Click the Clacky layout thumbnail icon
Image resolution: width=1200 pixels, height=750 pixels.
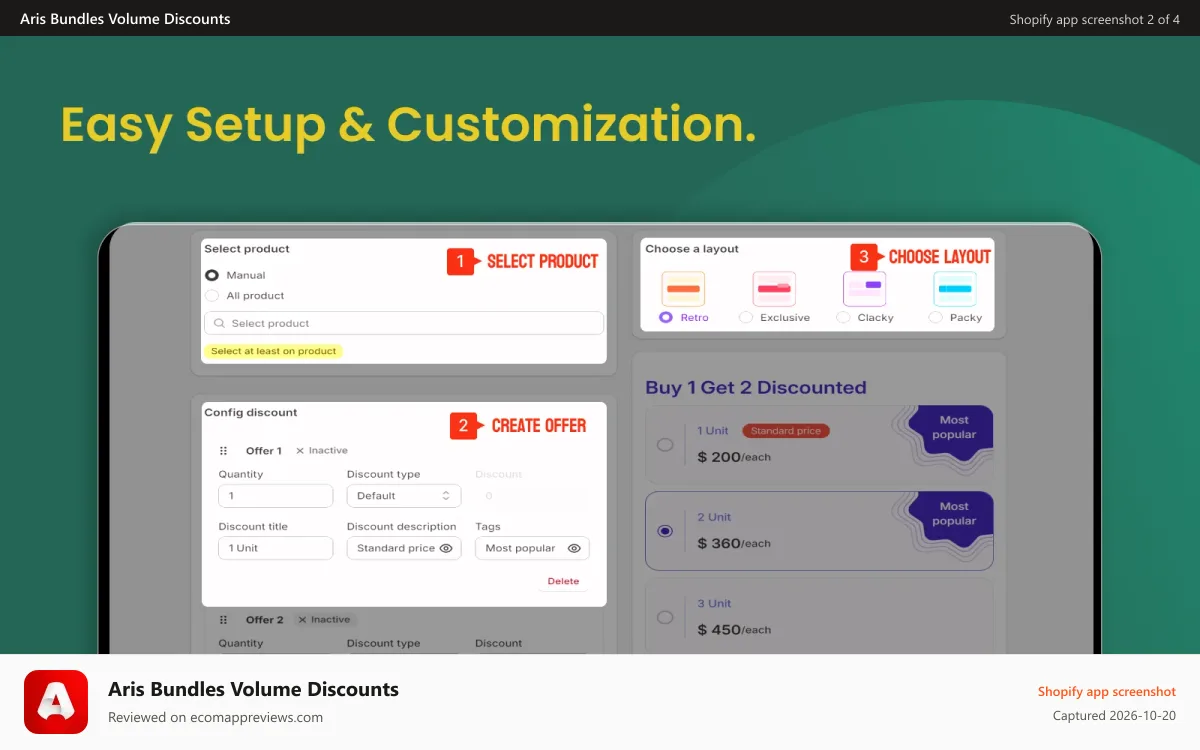865,289
